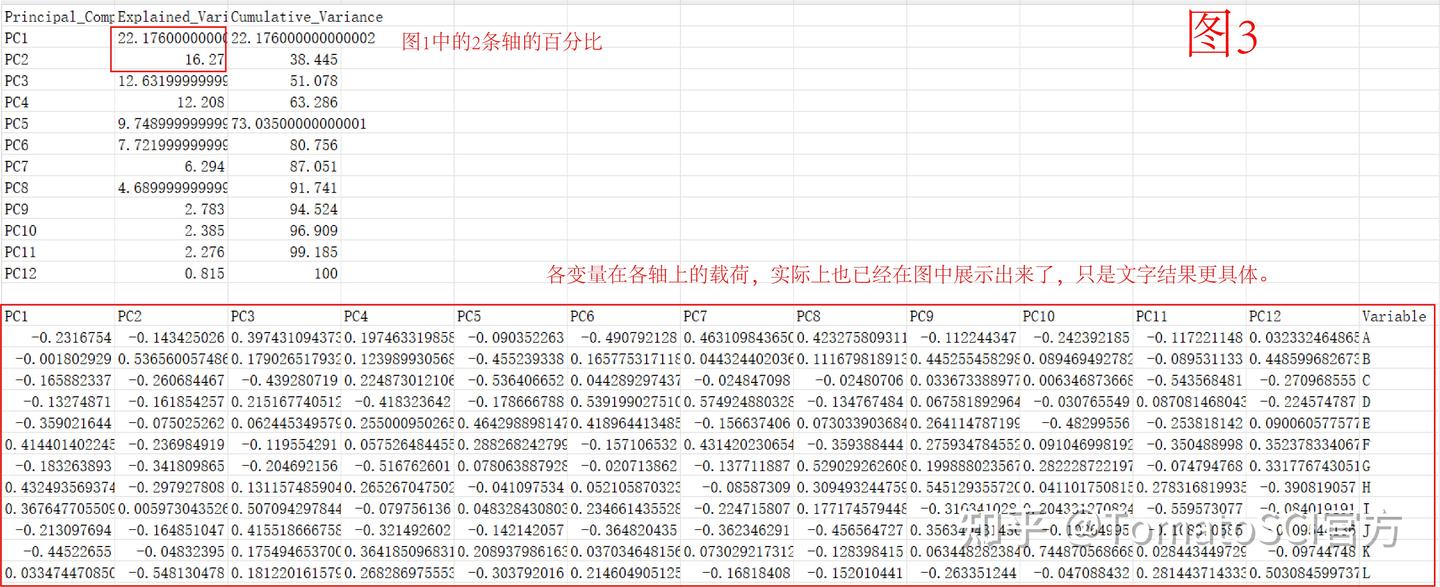The image size is (1440, 587).
Task: Select the PC8 row label
Action: click(x=20, y=186)
